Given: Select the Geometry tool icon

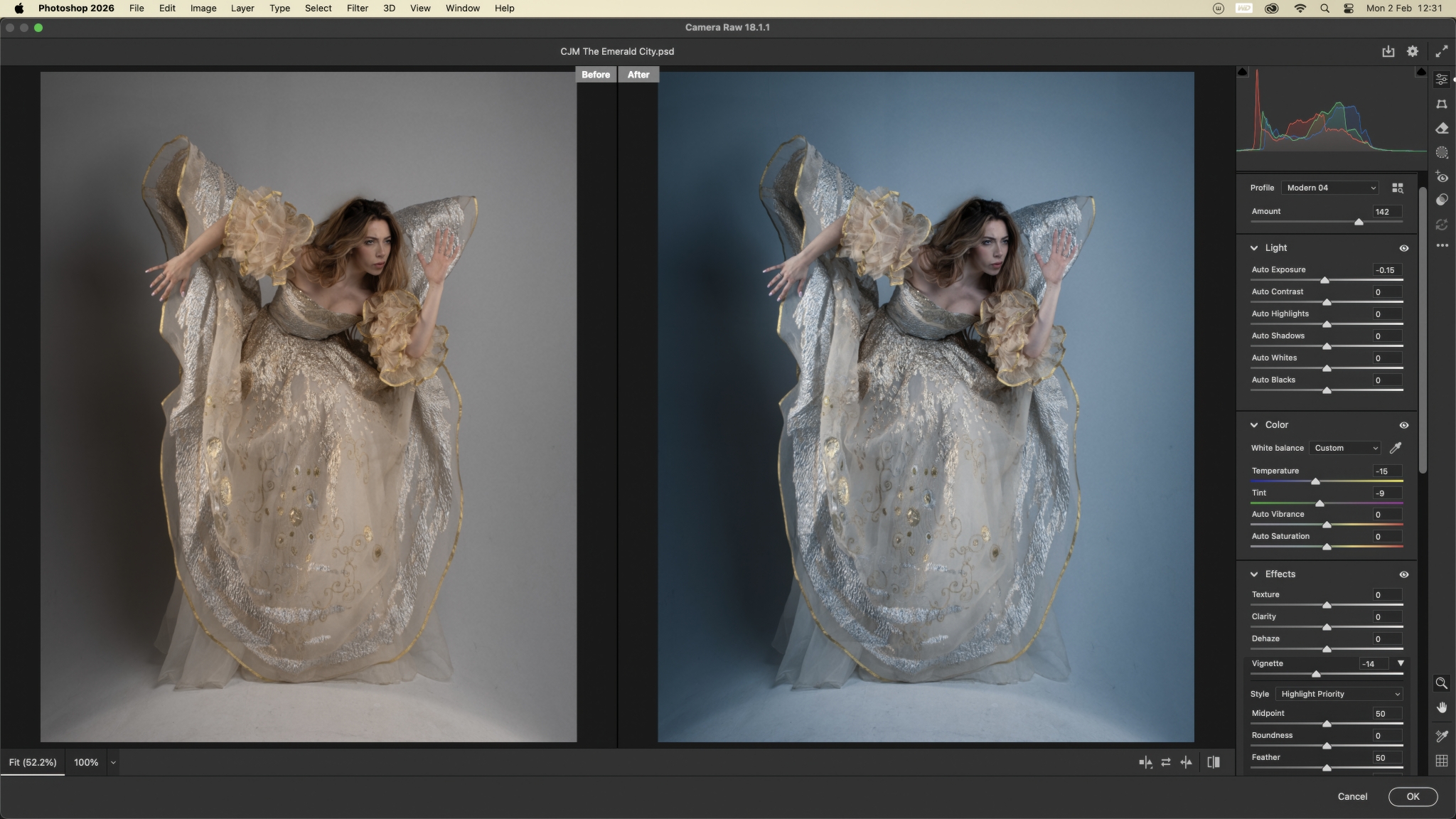Looking at the screenshot, I should (1442, 105).
